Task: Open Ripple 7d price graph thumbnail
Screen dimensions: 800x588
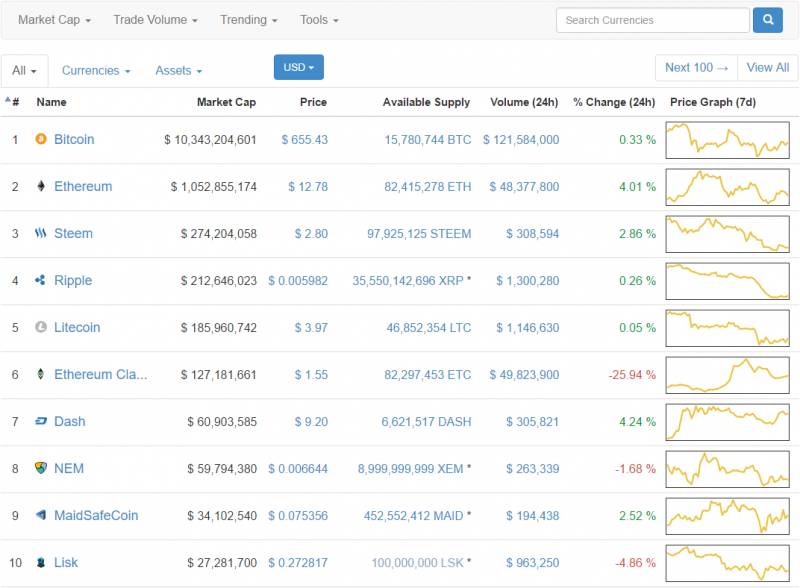Action: [728, 281]
